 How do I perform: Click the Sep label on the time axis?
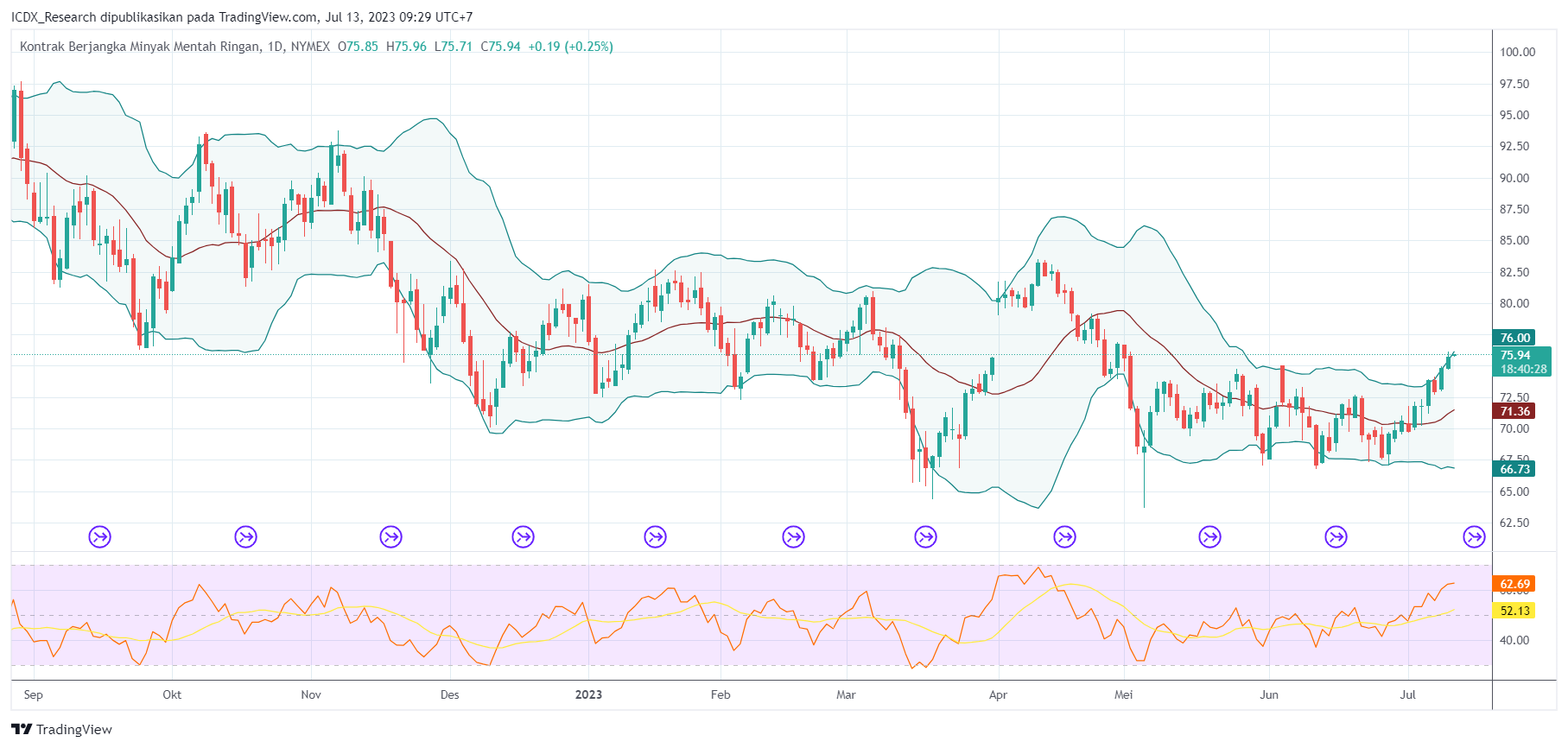click(x=34, y=694)
